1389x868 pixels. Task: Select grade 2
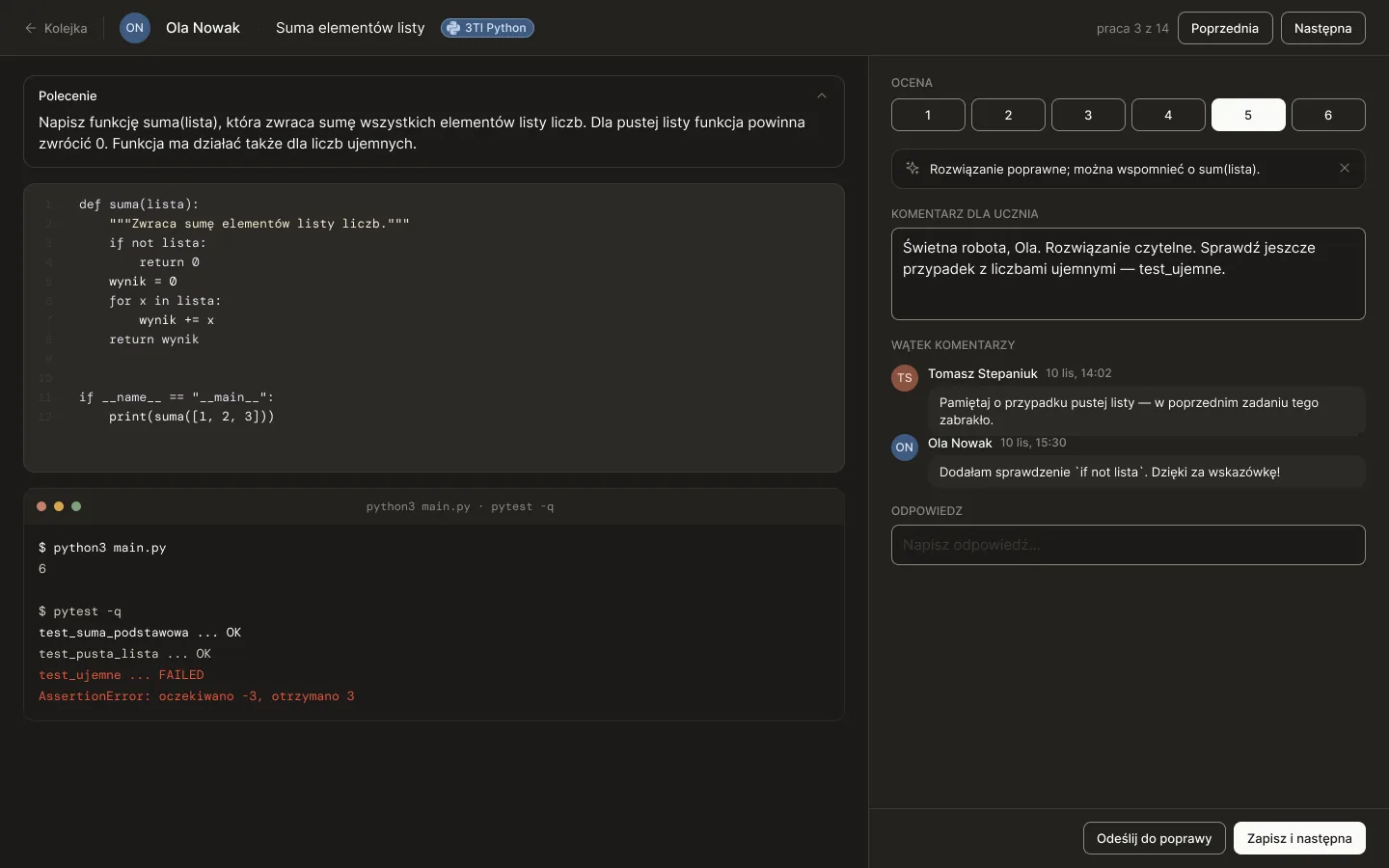(1008, 115)
